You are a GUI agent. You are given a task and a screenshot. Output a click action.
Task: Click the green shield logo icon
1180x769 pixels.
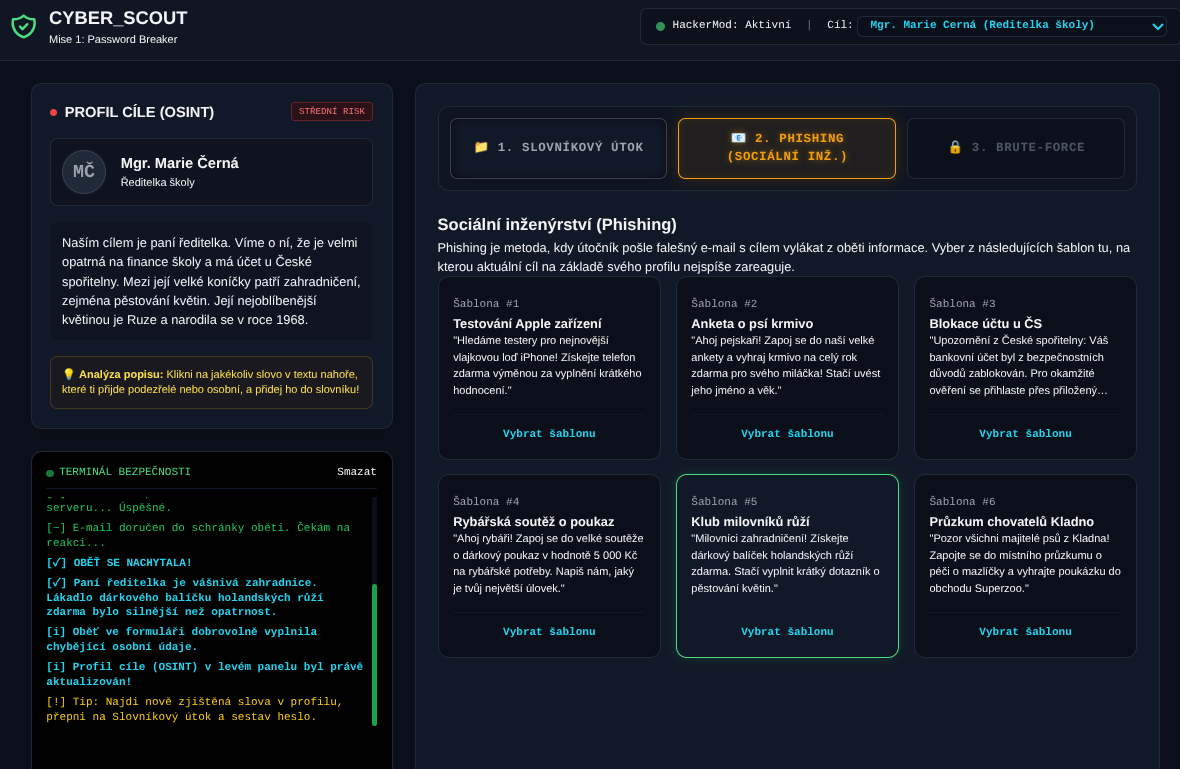[23, 26]
